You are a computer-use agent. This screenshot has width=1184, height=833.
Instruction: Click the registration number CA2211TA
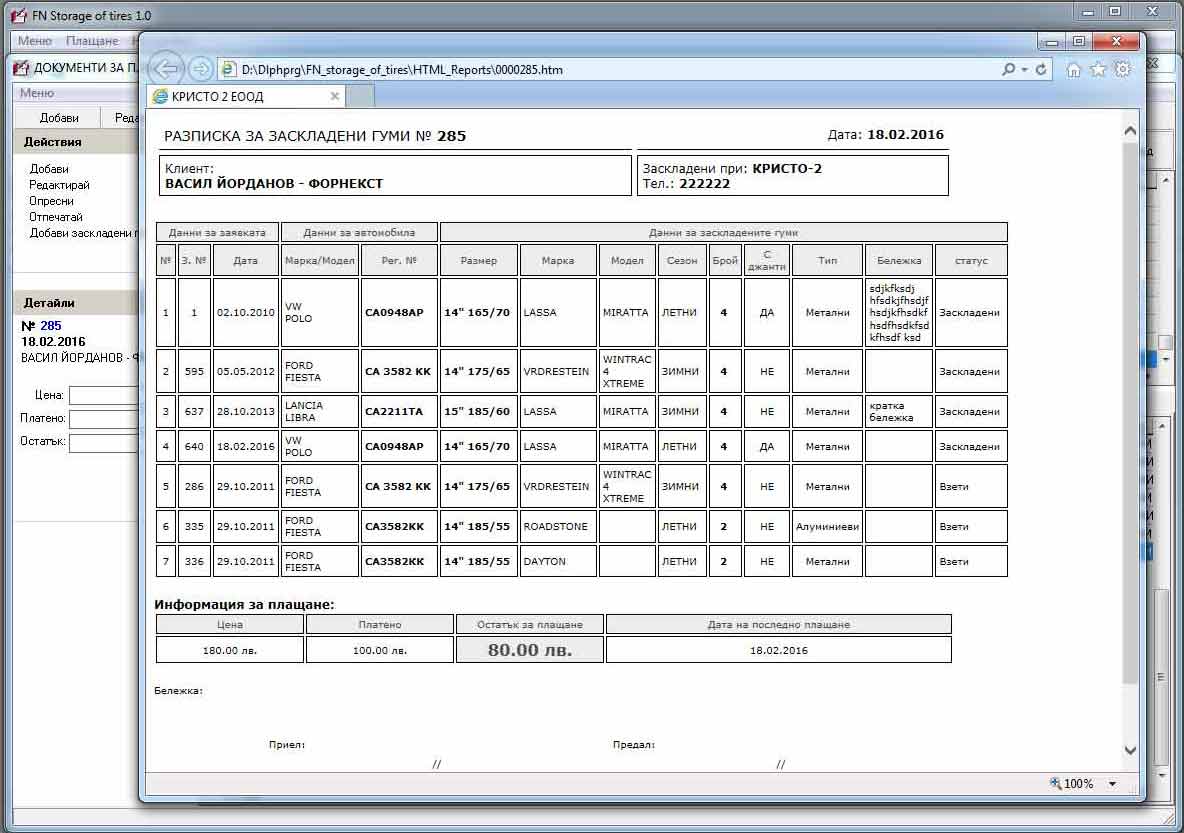[399, 412]
